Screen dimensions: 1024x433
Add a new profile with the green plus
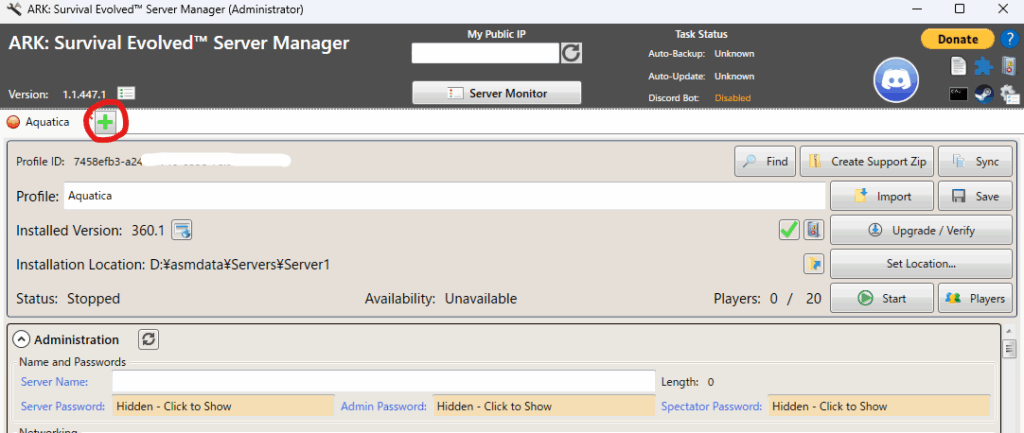(104, 122)
